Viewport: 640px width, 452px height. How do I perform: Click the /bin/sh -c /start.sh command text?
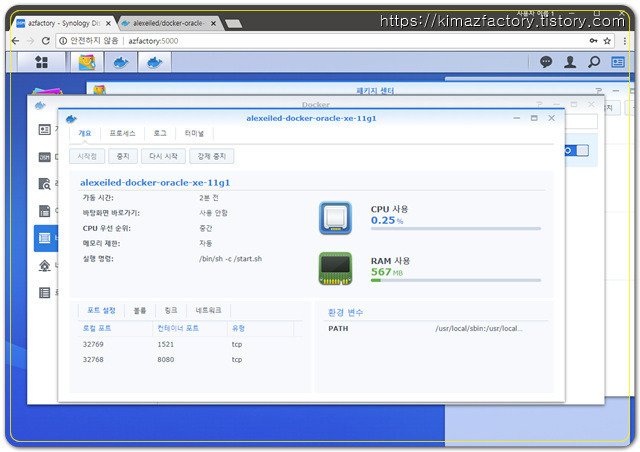pyautogui.click(x=231, y=259)
